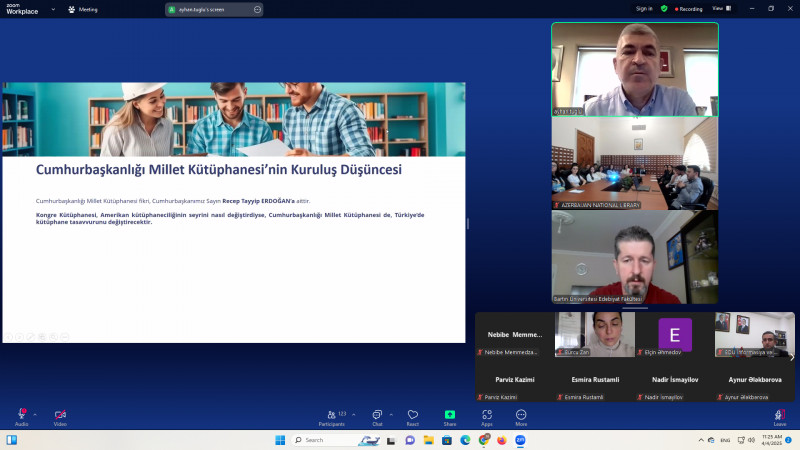Turn on the camera with Video button
The image size is (800, 450).
(59, 415)
